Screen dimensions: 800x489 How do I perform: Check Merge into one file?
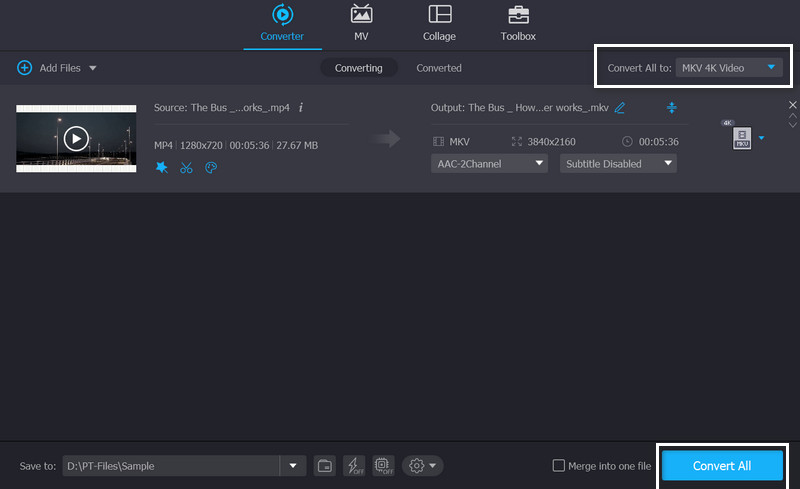coord(559,466)
